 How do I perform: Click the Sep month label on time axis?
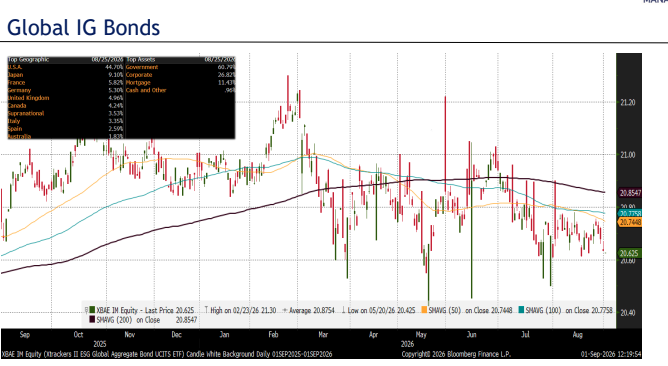(x=25, y=334)
